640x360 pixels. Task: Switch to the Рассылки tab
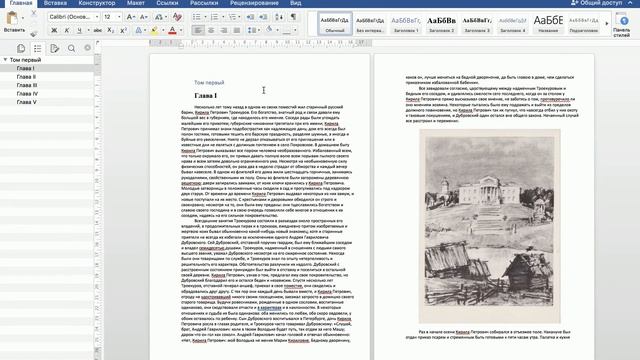click(204, 3)
